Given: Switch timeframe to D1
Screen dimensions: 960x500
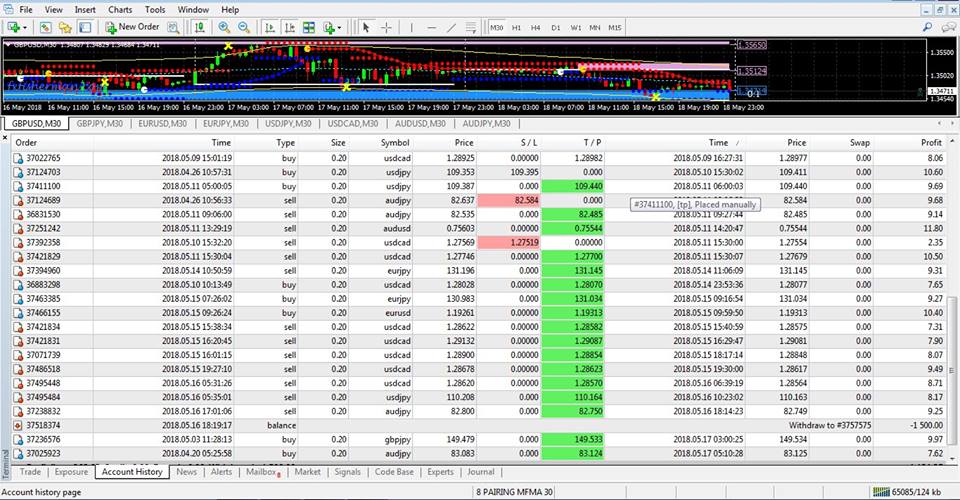Looking at the screenshot, I should pyautogui.click(x=556, y=28).
